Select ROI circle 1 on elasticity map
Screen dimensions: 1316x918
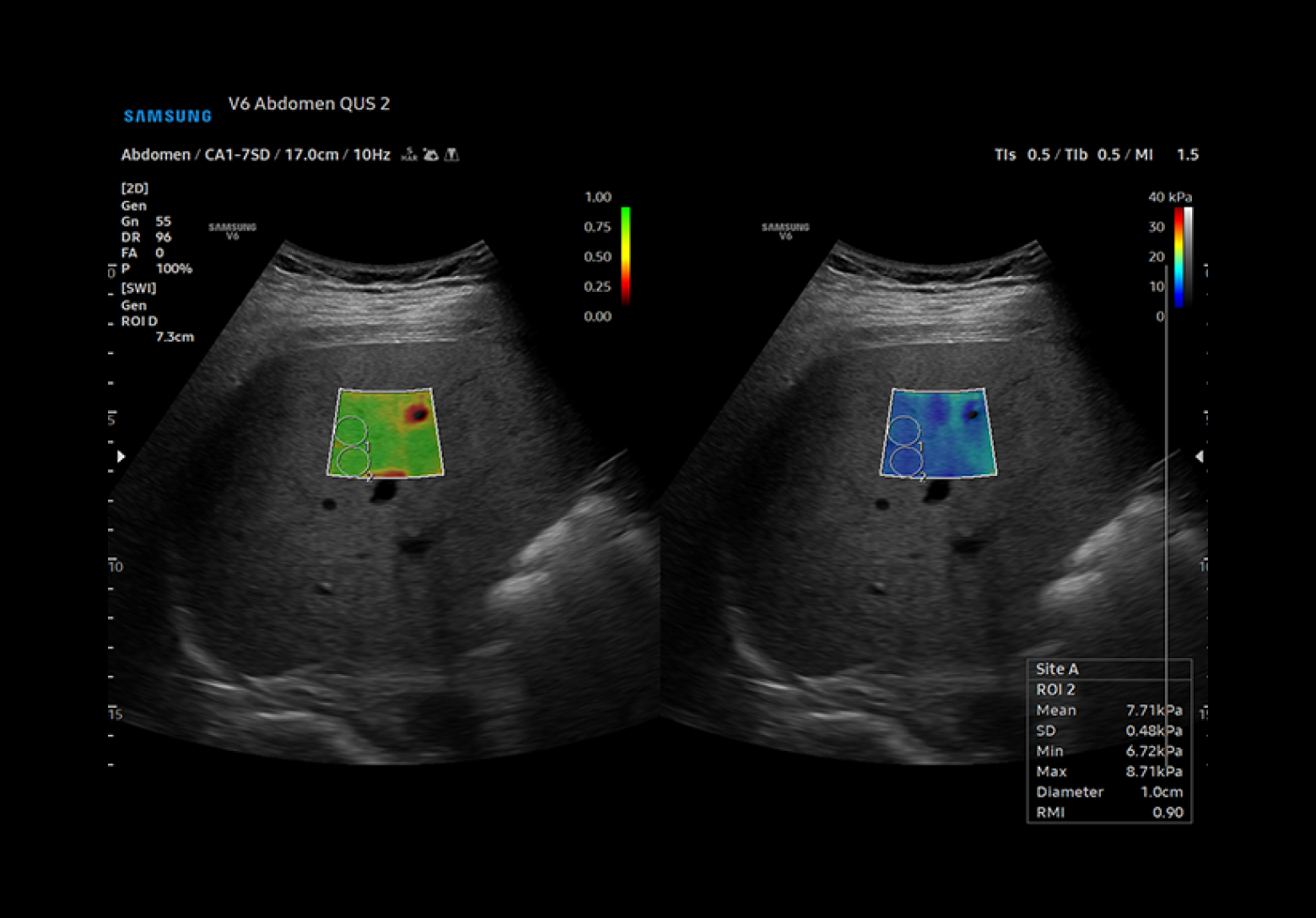[904, 430]
